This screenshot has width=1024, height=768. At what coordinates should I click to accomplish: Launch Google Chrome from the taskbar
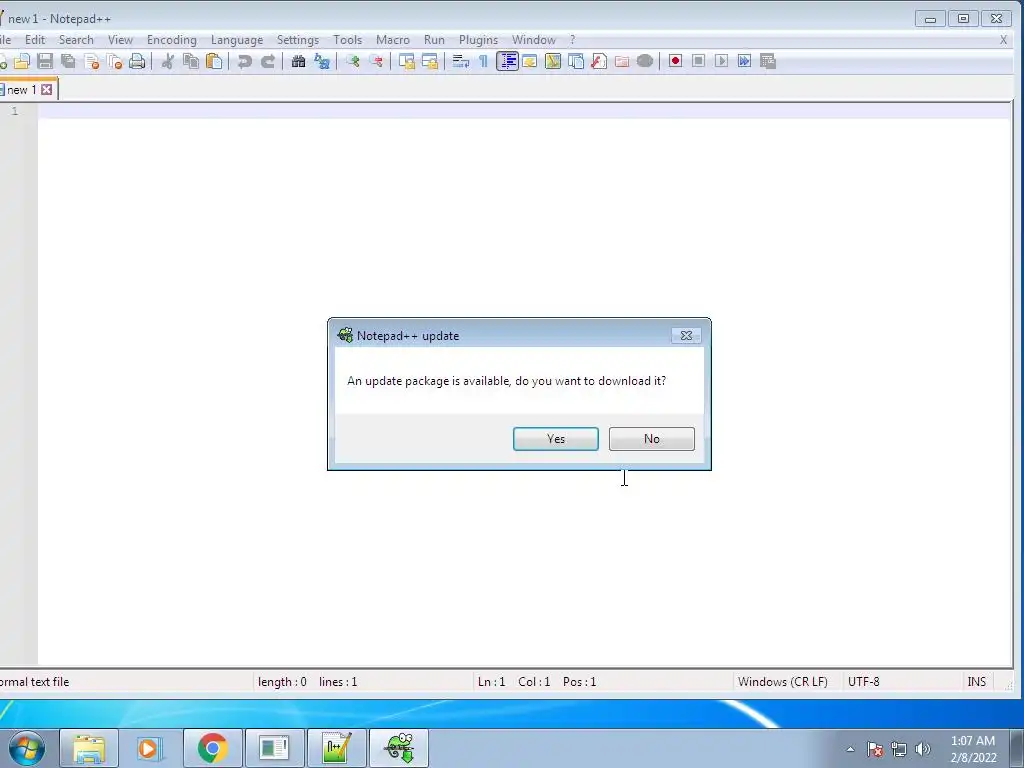coord(213,748)
